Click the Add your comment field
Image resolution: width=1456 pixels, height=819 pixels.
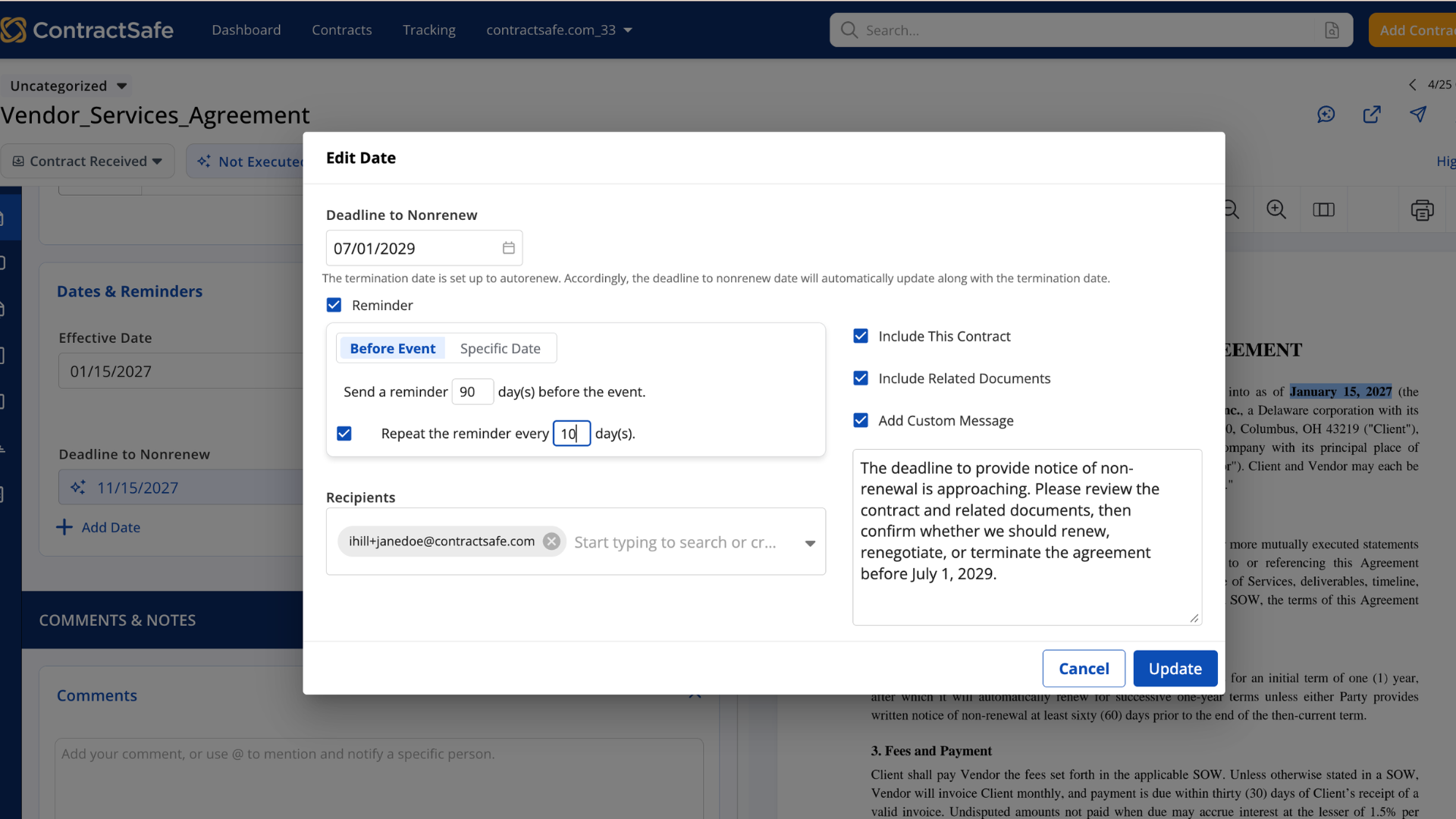tap(379, 778)
